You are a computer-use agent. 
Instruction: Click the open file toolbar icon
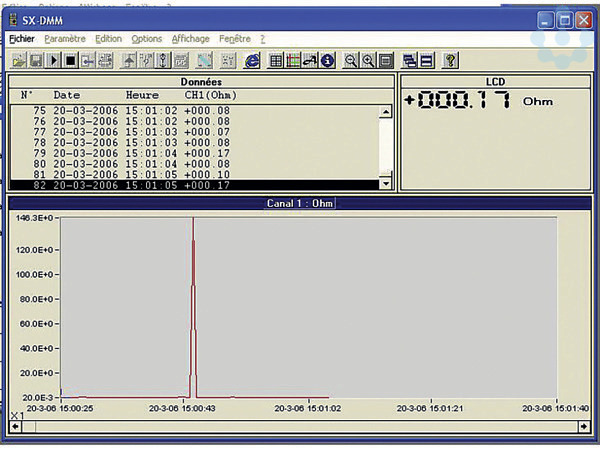click(18, 60)
